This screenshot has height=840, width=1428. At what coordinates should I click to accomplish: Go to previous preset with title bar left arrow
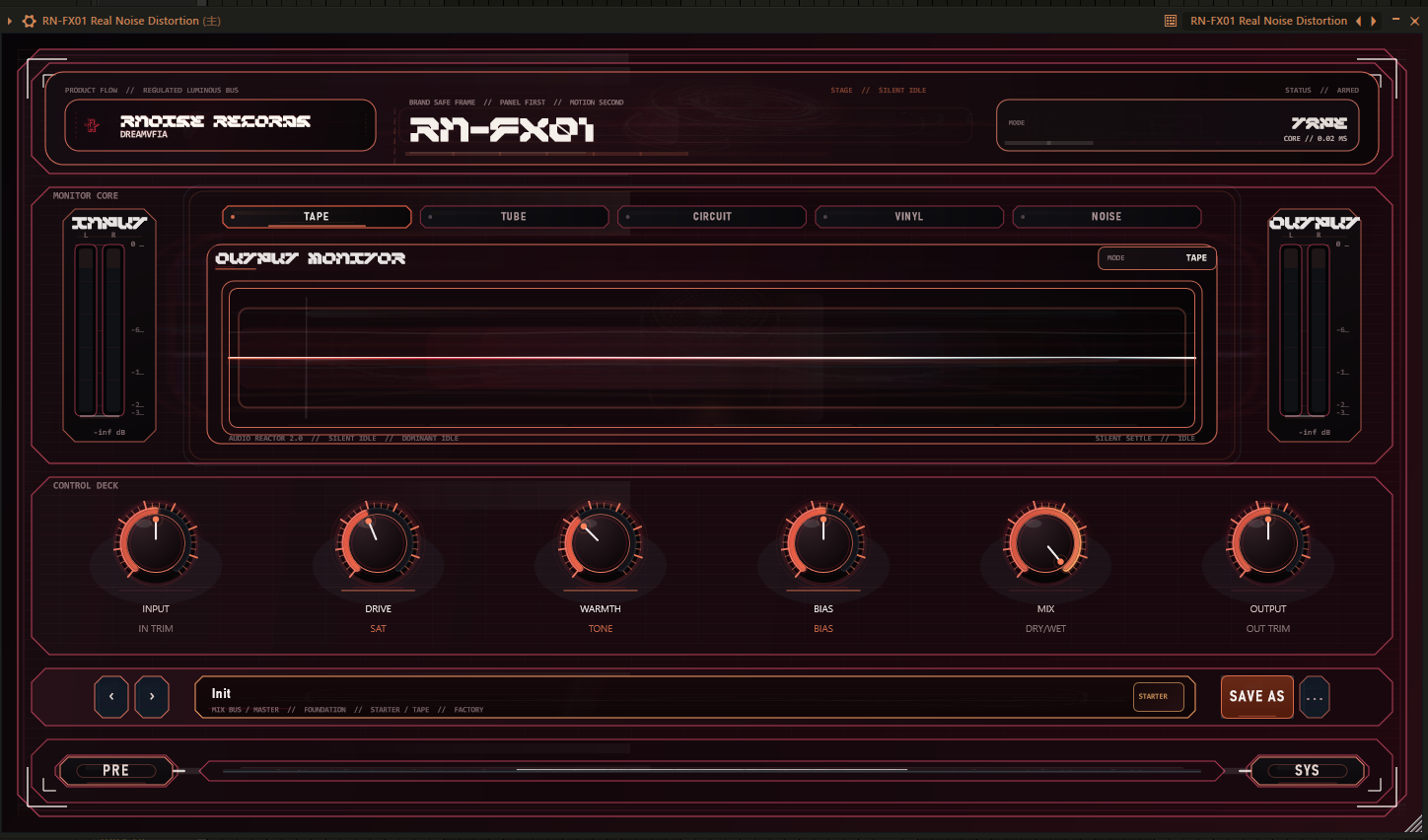1359,21
